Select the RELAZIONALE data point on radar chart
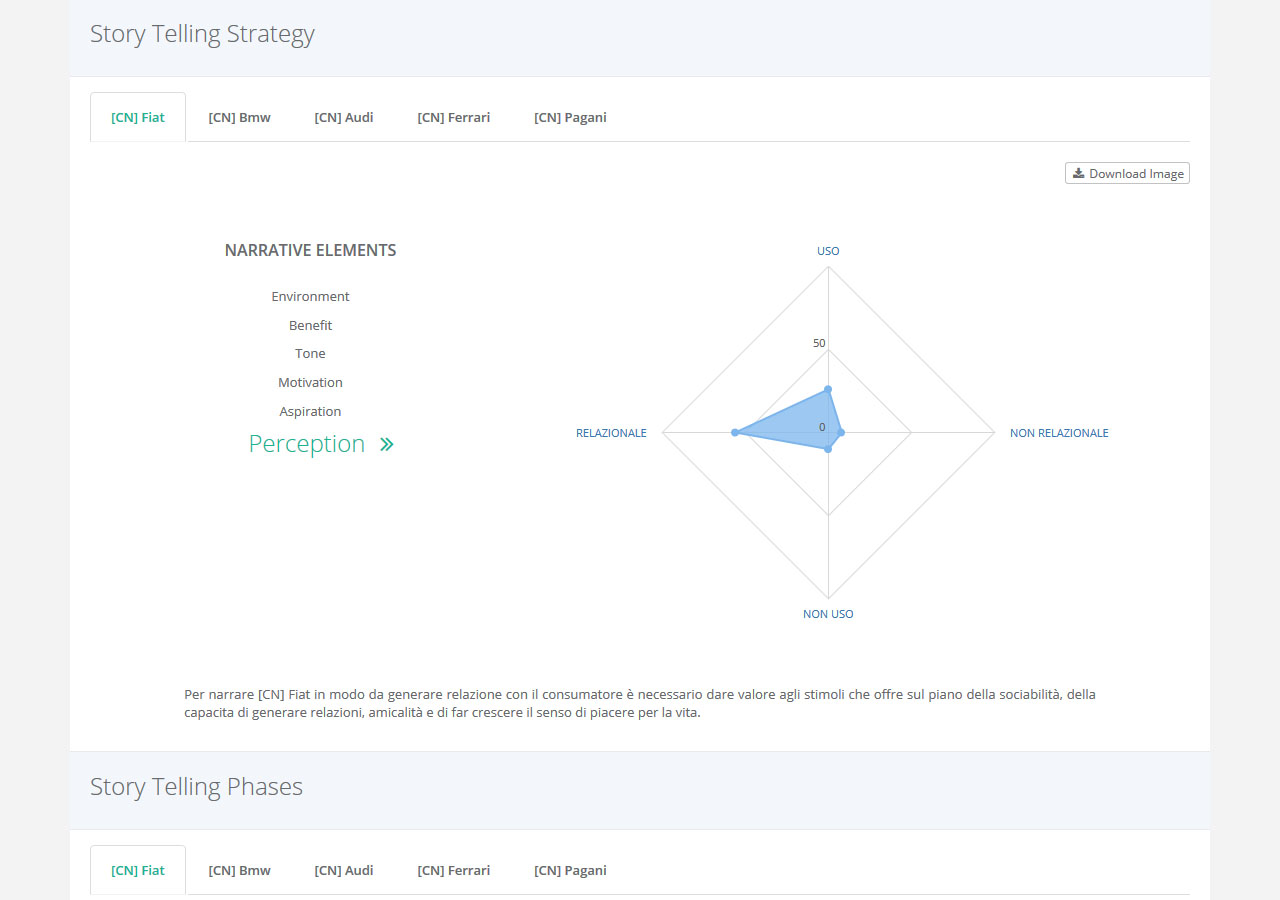 click(x=735, y=432)
